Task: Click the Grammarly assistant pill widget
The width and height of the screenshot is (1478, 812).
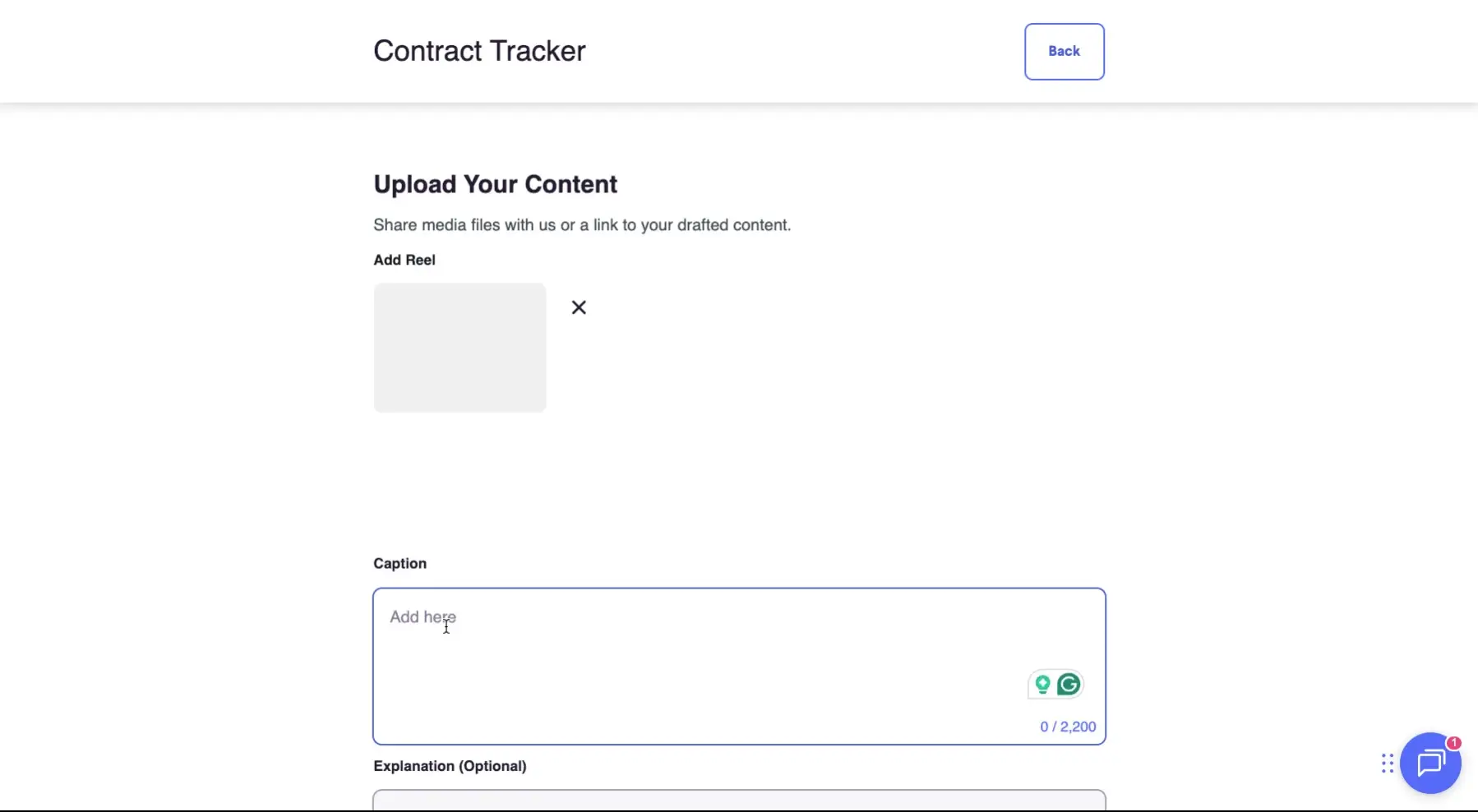Action: (1055, 684)
